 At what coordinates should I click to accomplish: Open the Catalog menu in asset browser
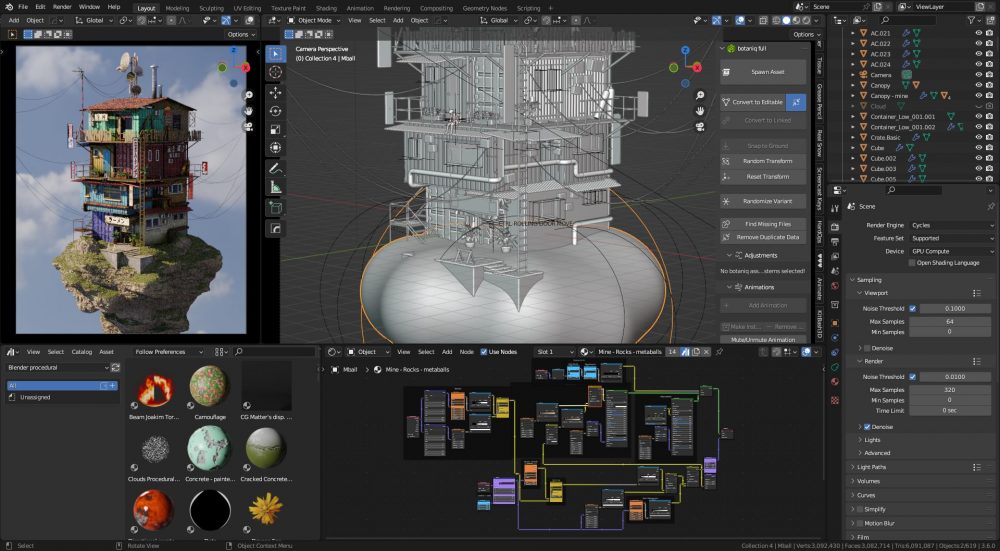pos(82,352)
